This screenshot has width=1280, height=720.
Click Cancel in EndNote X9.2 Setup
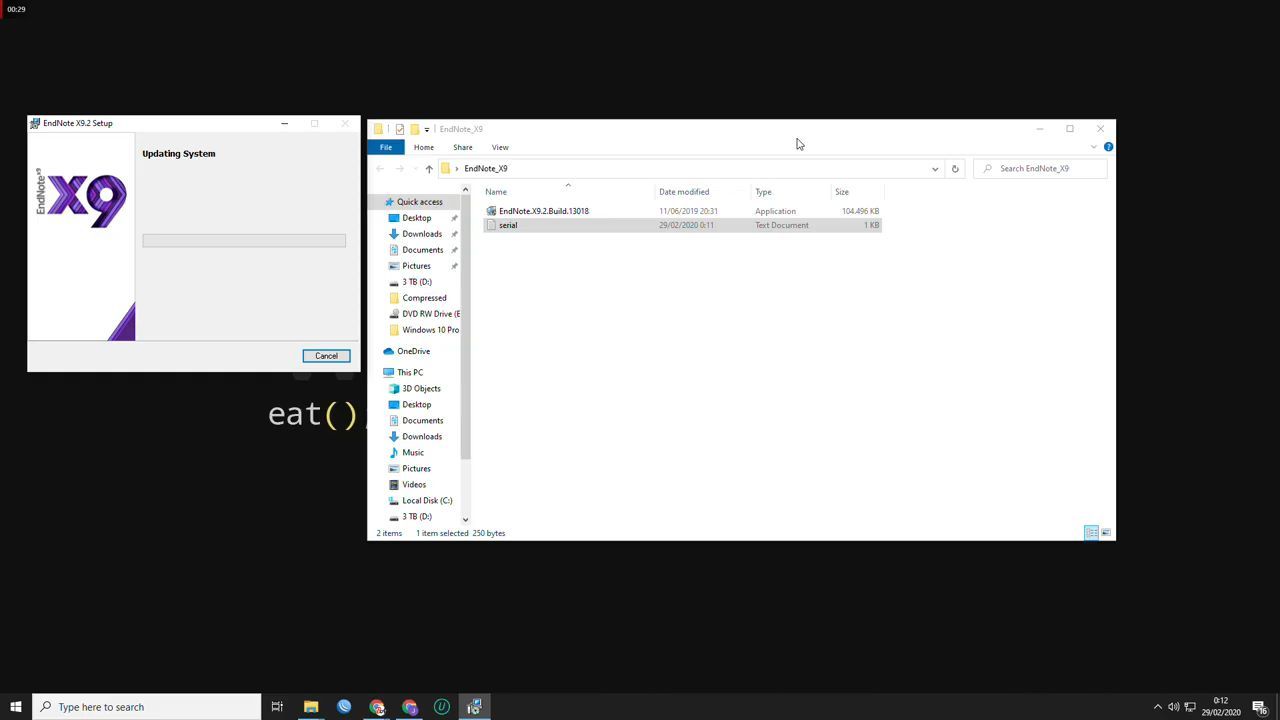click(x=326, y=356)
